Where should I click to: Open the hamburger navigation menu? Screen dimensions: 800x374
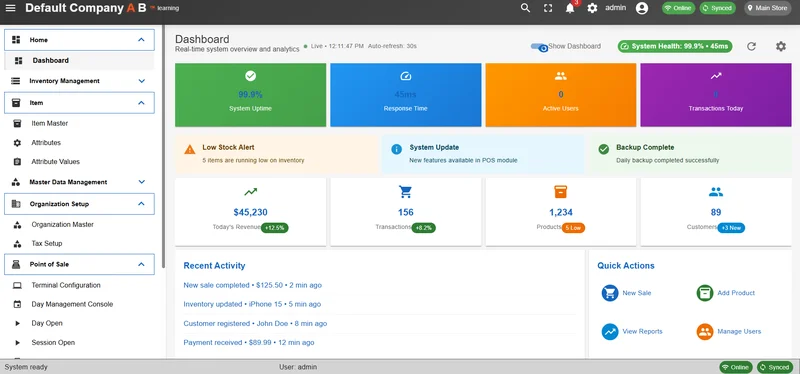[10, 8]
